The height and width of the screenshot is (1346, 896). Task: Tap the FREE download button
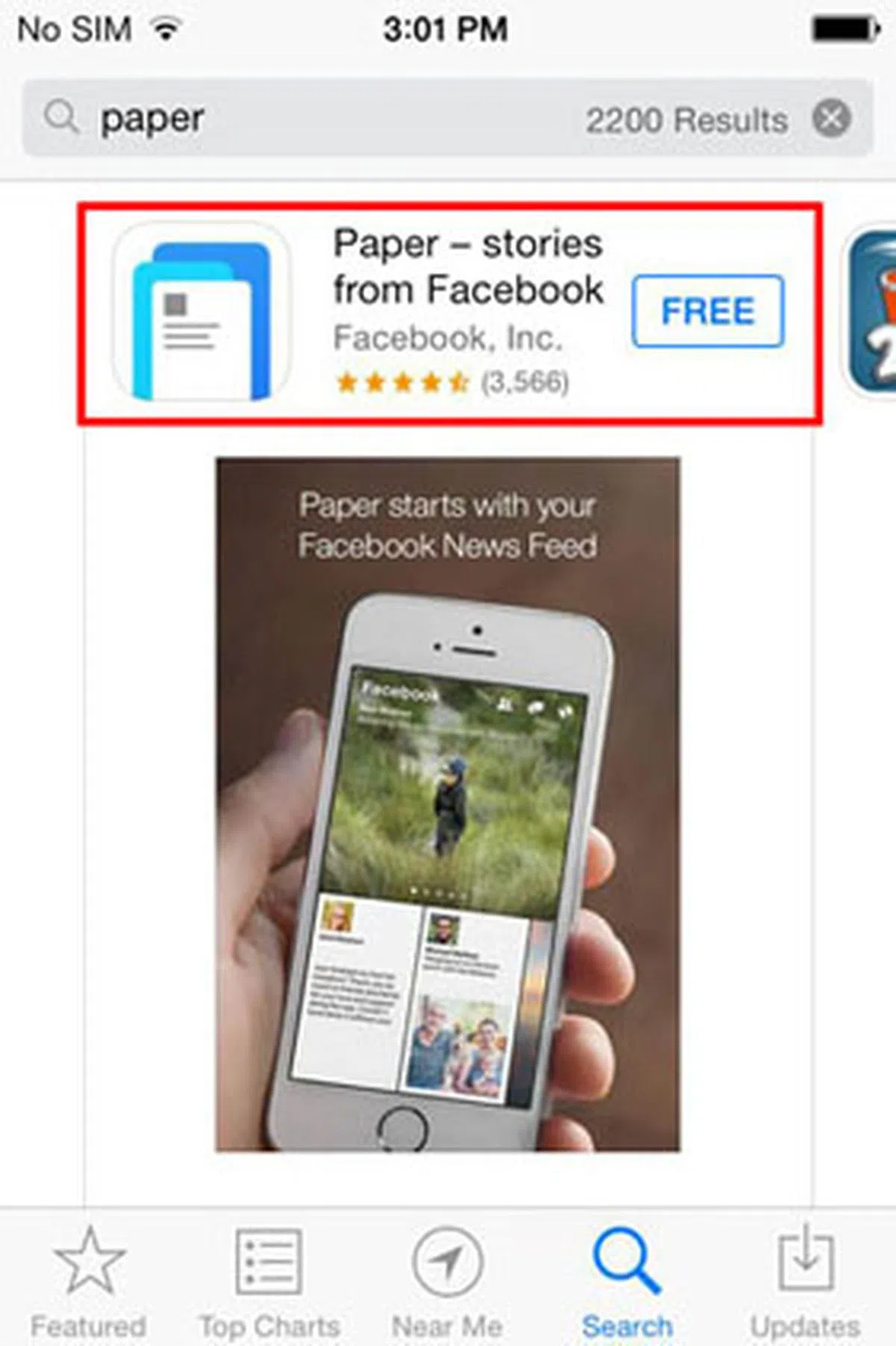pos(708,311)
